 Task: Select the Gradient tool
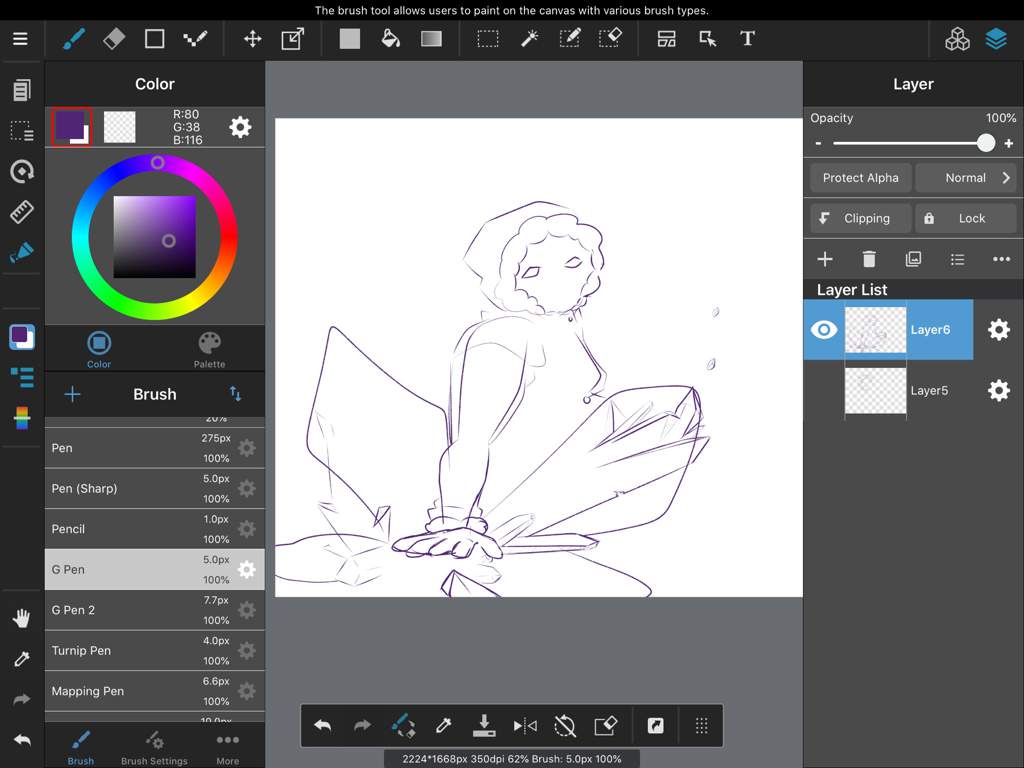[431, 39]
